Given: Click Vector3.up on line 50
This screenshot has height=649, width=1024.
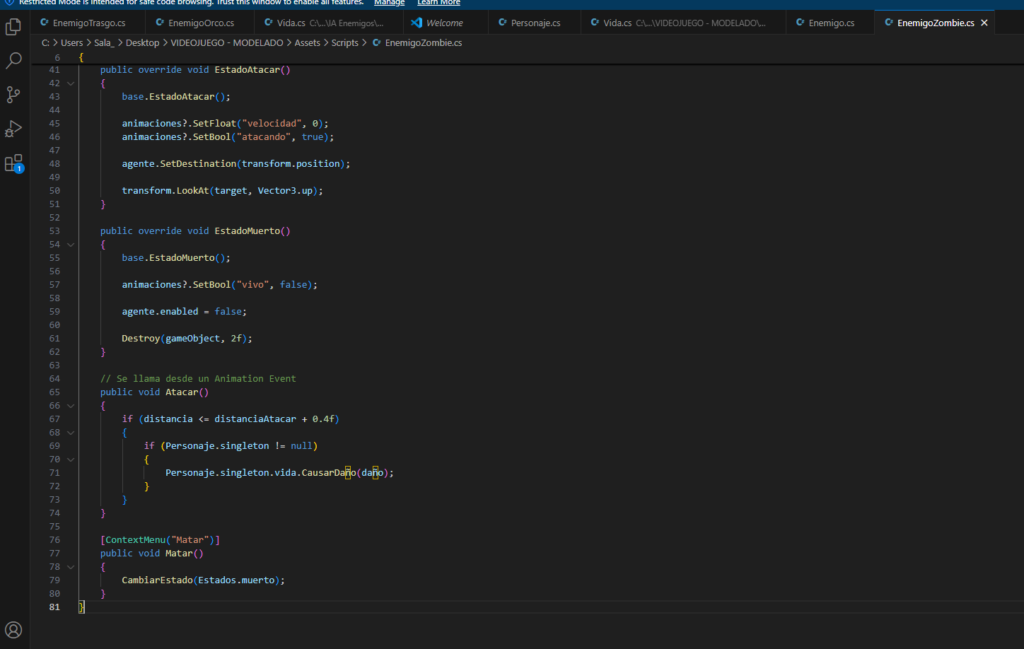Looking at the screenshot, I should pos(285,191).
